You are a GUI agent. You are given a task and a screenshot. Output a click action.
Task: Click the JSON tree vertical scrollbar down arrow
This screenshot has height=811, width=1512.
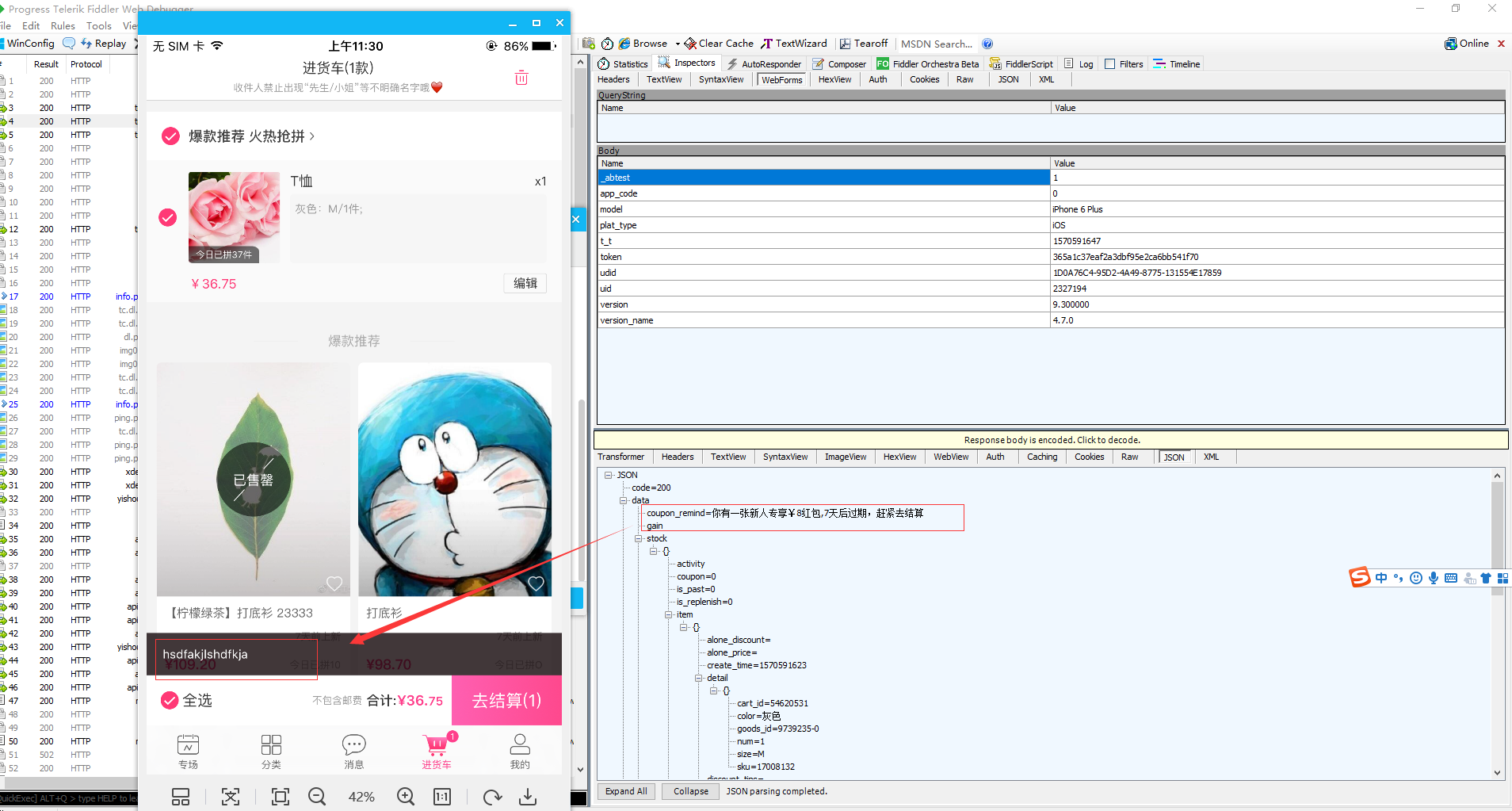pos(1497,773)
